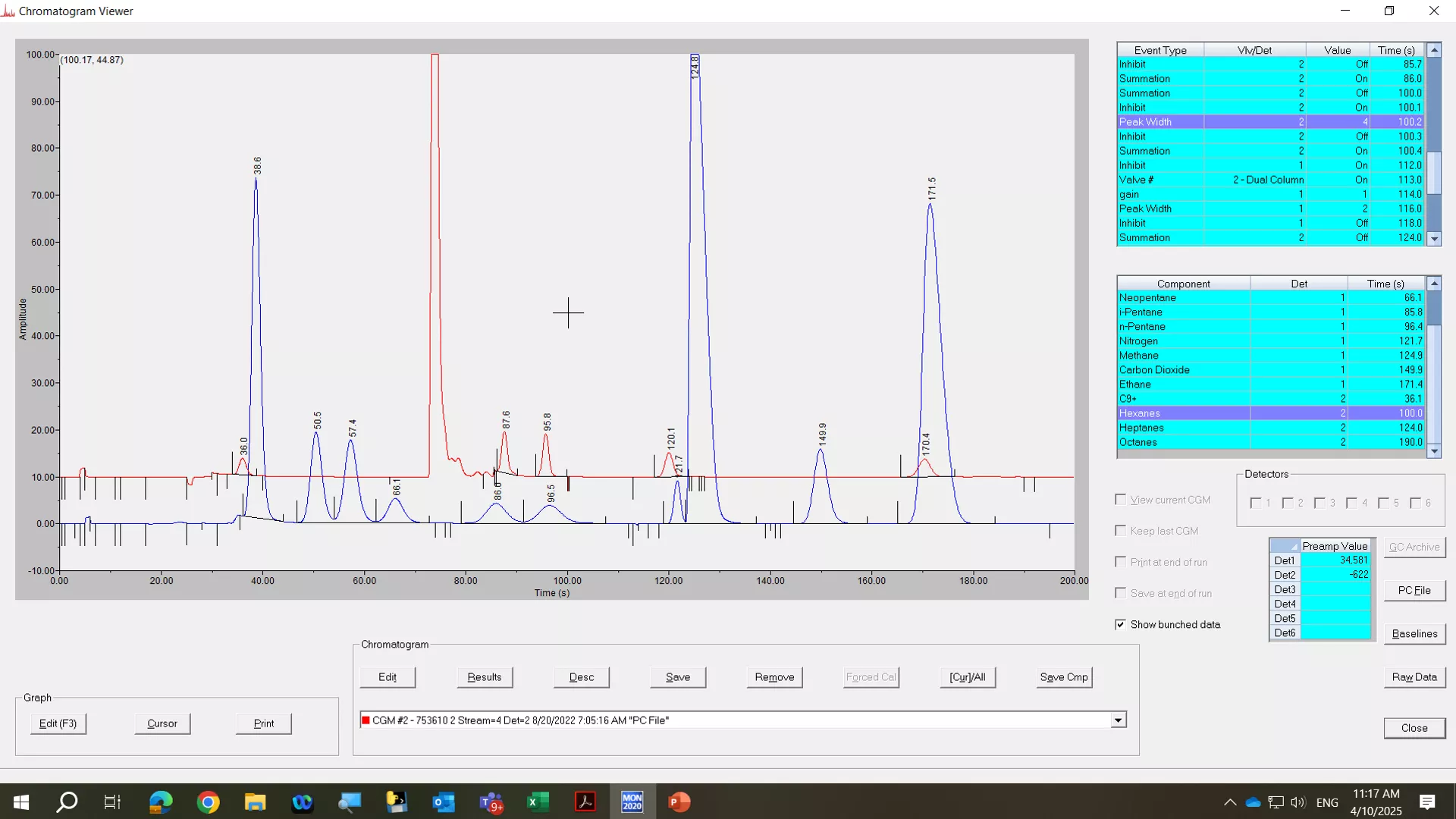Disable the Show bunched data checkbox
This screenshot has width=1456, height=819.
(1121, 624)
